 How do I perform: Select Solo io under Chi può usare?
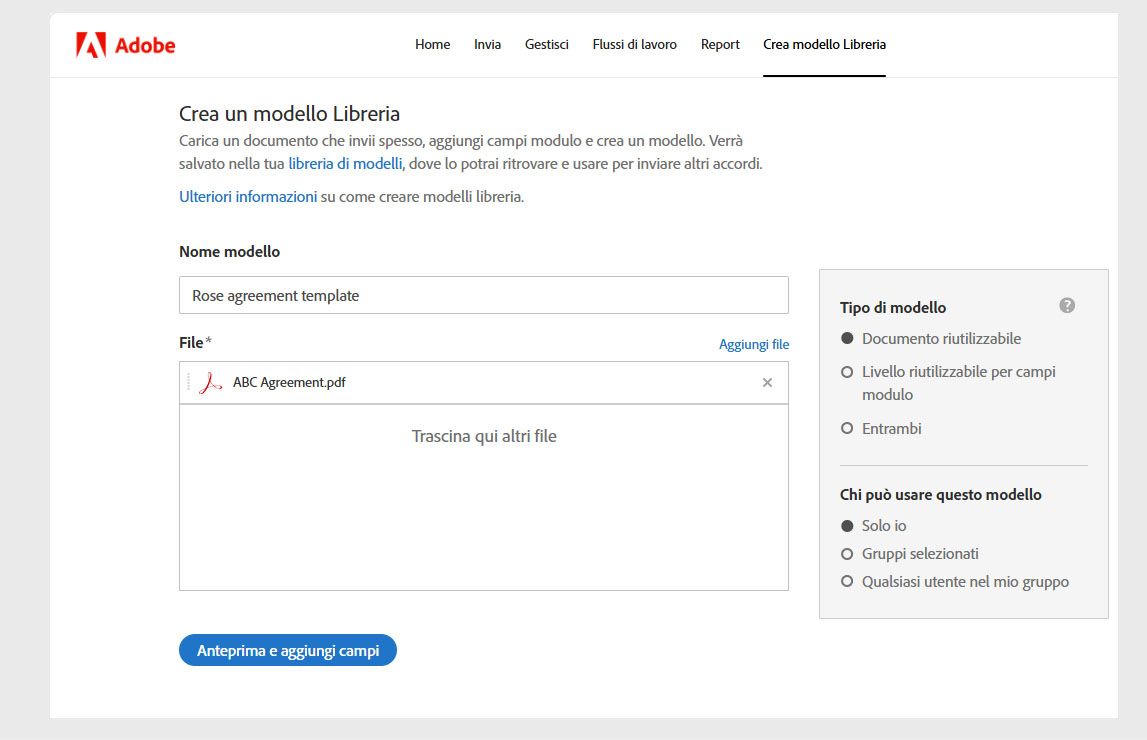(x=847, y=525)
